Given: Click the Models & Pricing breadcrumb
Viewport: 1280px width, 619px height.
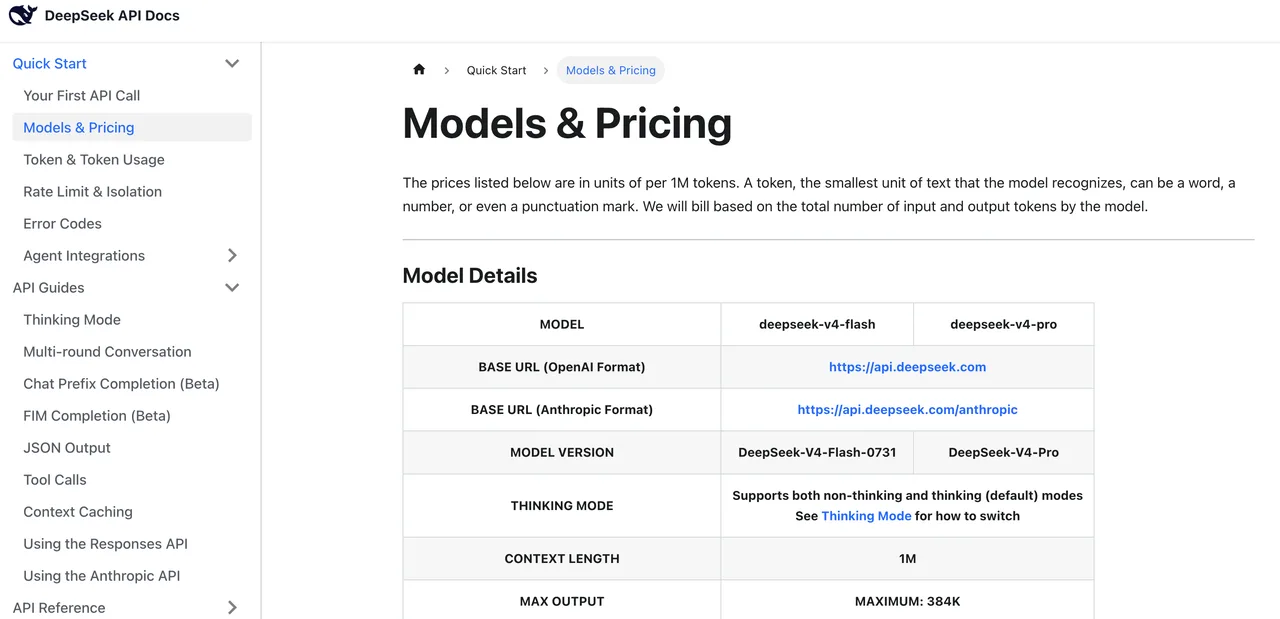Looking at the screenshot, I should [x=611, y=70].
